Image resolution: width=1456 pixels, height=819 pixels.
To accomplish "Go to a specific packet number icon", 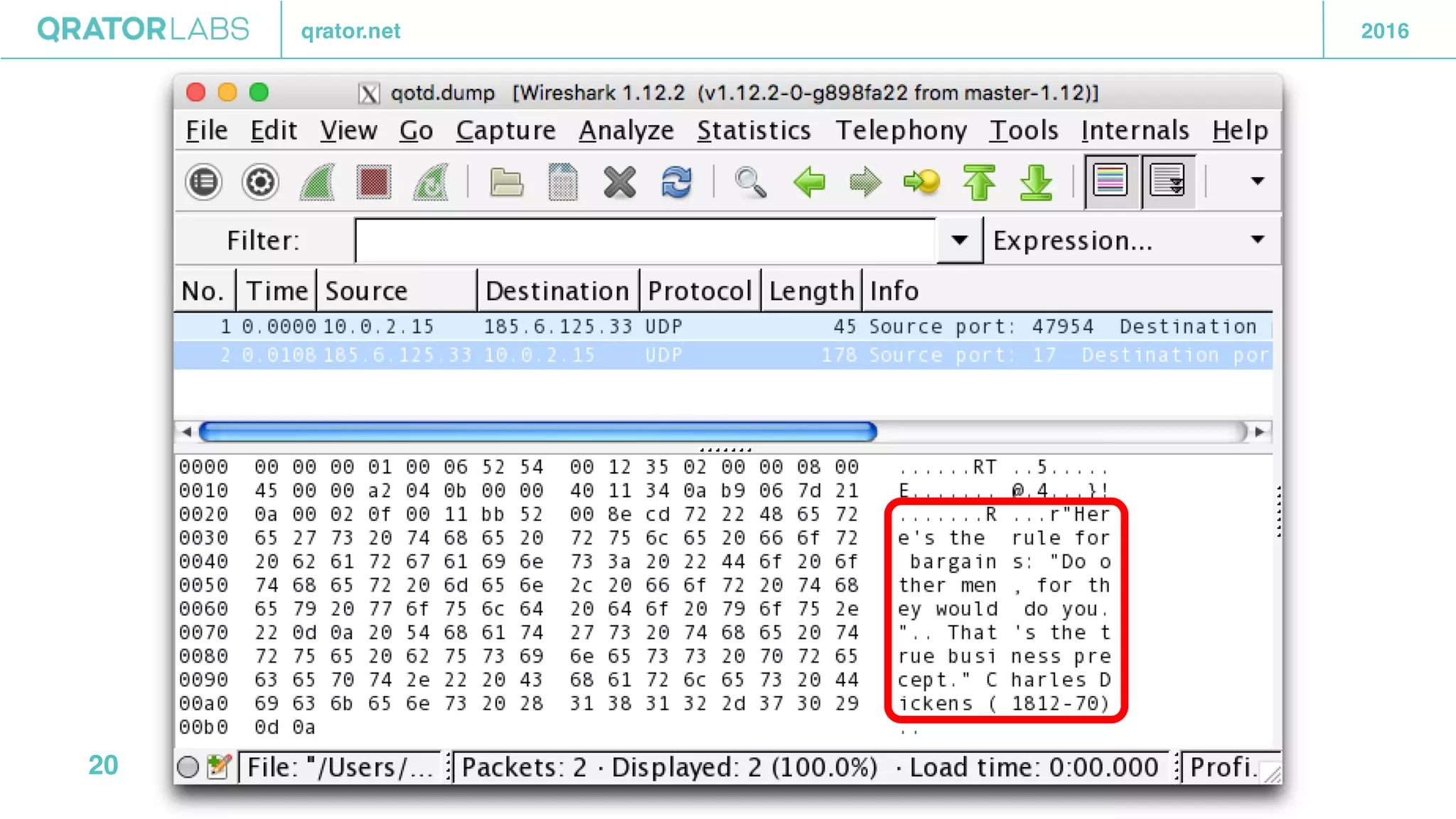I will coord(922,182).
